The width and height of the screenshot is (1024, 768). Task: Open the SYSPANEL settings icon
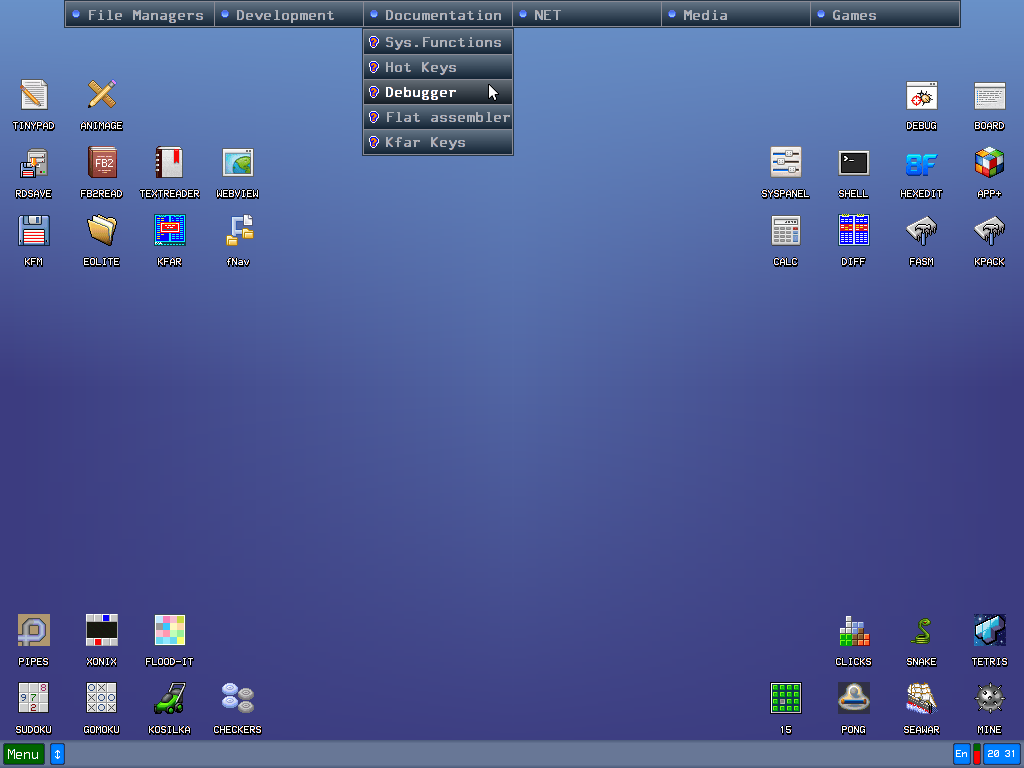coord(785,163)
